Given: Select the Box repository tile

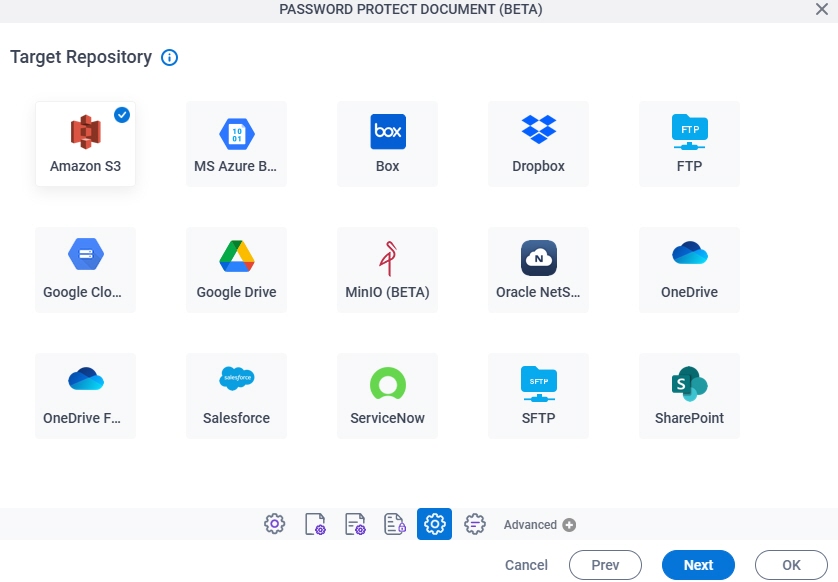Looking at the screenshot, I should click(x=387, y=144).
